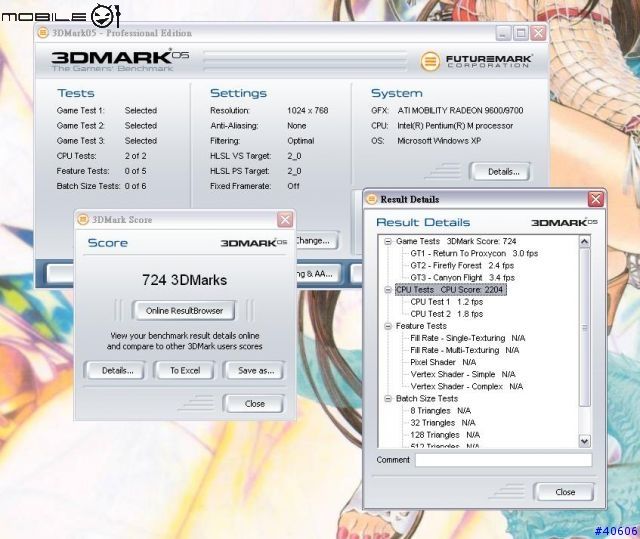Close the Result Details window with X
This screenshot has width=640, height=539.
(x=596, y=199)
